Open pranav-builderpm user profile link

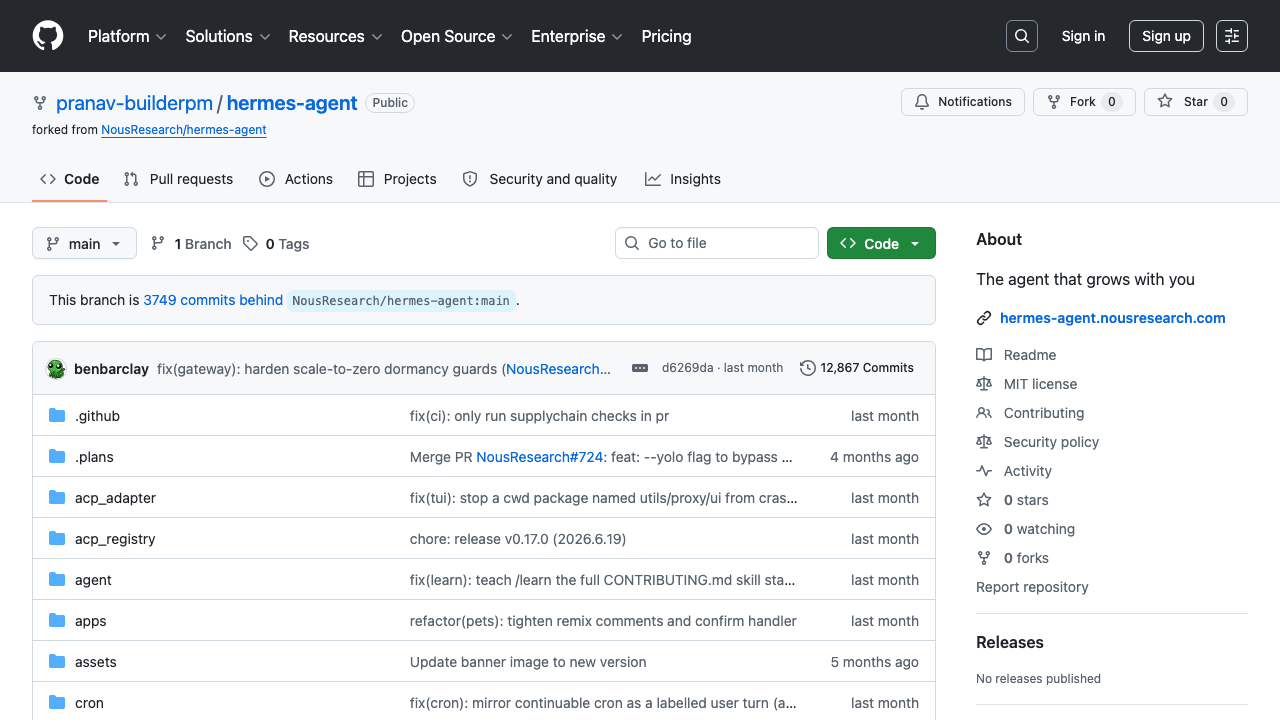pyautogui.click(x=135, y=103)
